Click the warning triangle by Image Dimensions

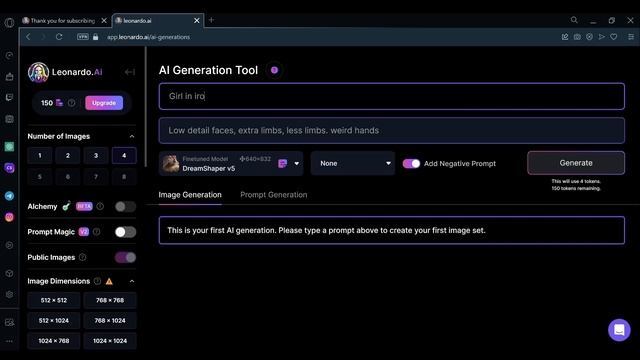[109, 281]
